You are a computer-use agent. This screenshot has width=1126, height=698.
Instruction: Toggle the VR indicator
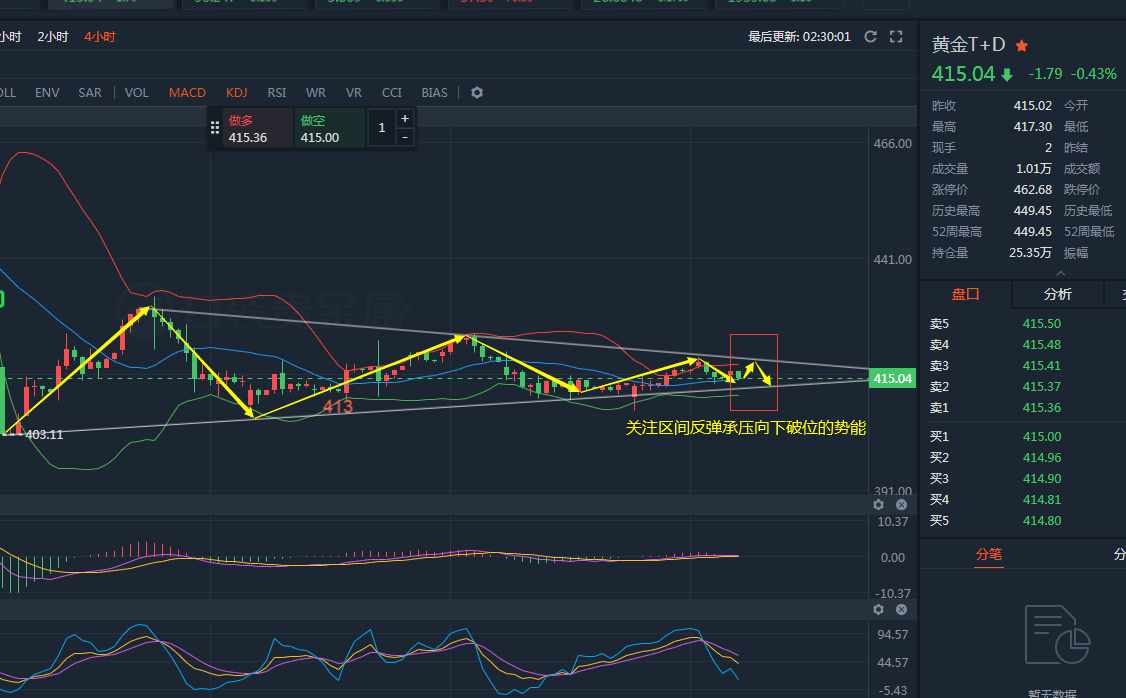pyautogui.click(x=353, y=93)
